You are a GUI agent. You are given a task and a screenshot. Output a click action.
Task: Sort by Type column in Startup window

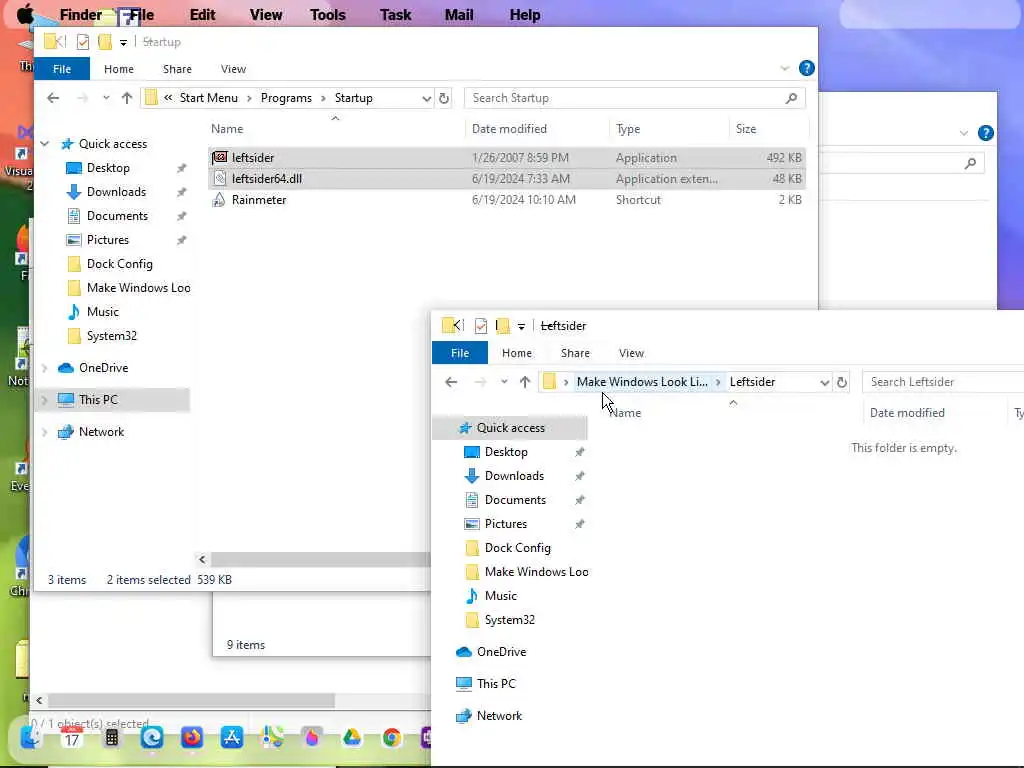pyautogui.click(x=628, y=129)
